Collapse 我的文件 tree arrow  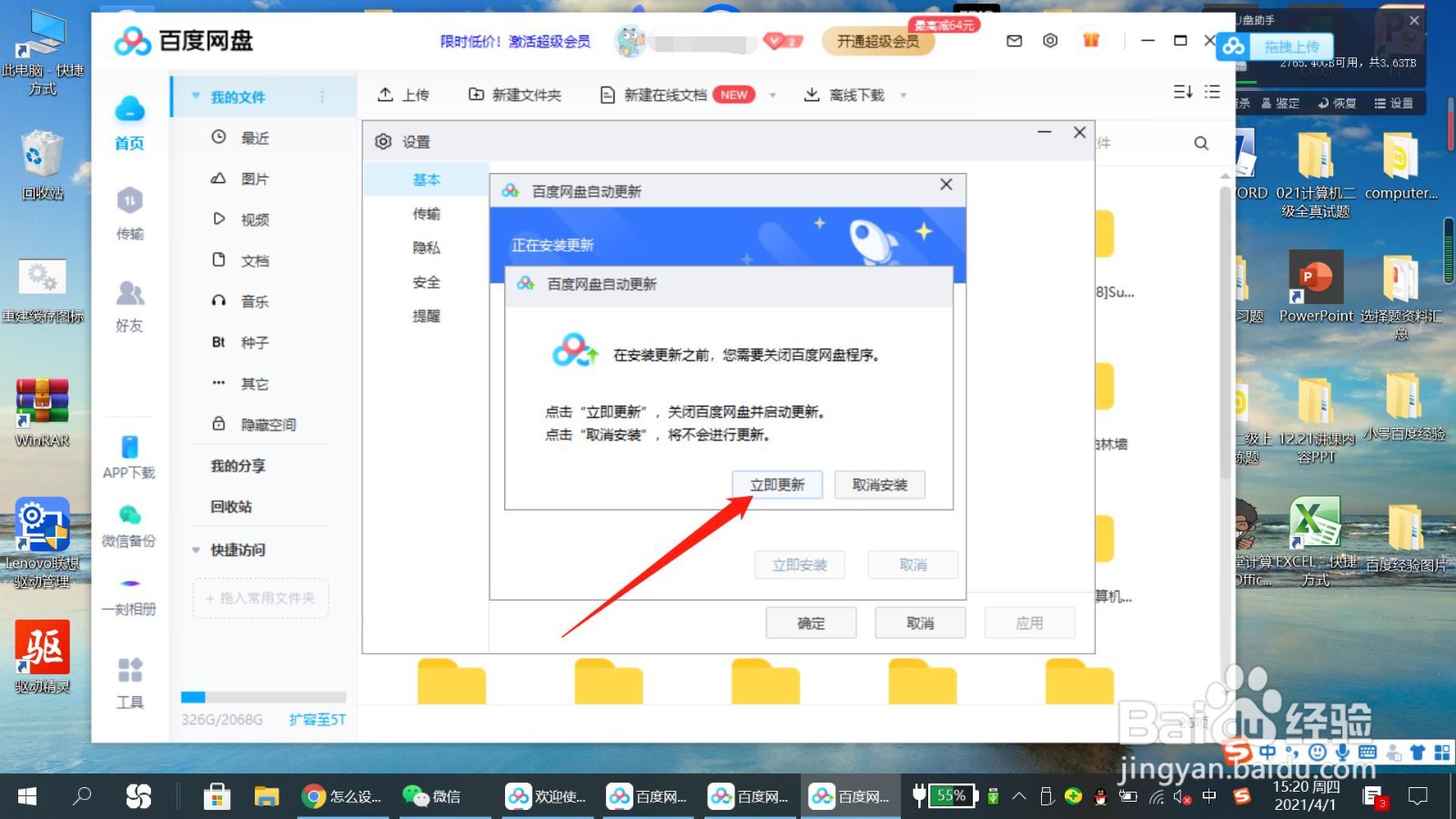point(196,96)
